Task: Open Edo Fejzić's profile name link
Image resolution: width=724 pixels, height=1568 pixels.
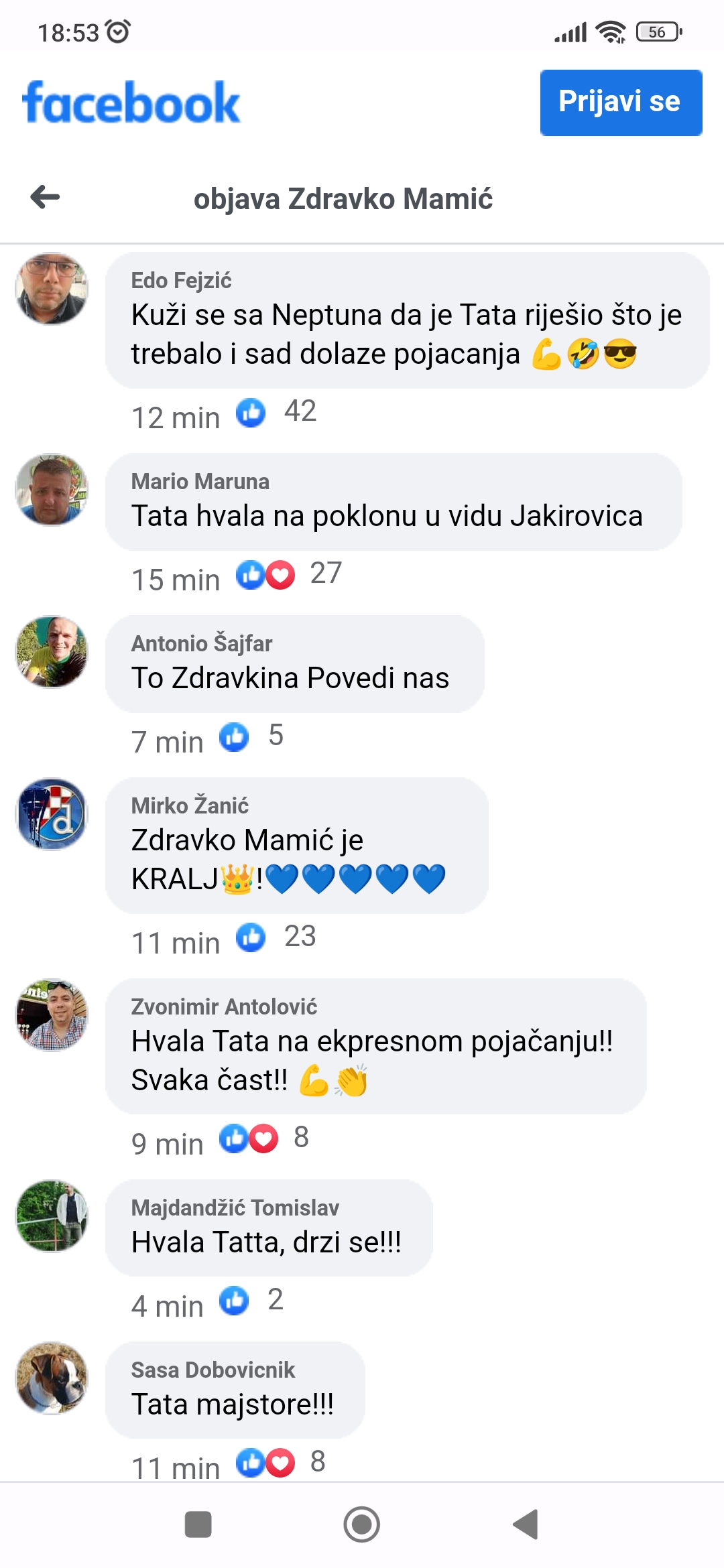Action: [x=181, y=281]
